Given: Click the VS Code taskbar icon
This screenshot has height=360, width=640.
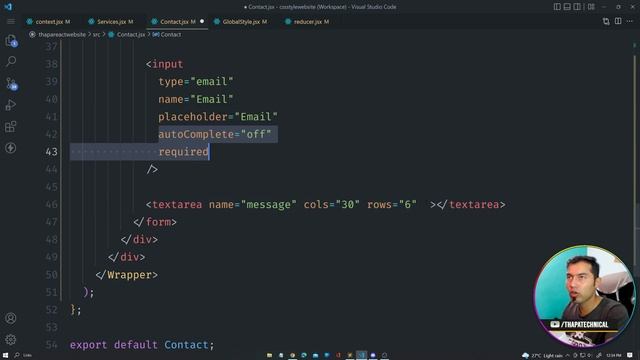Looking at the screenshot, I should coord(362,355).
